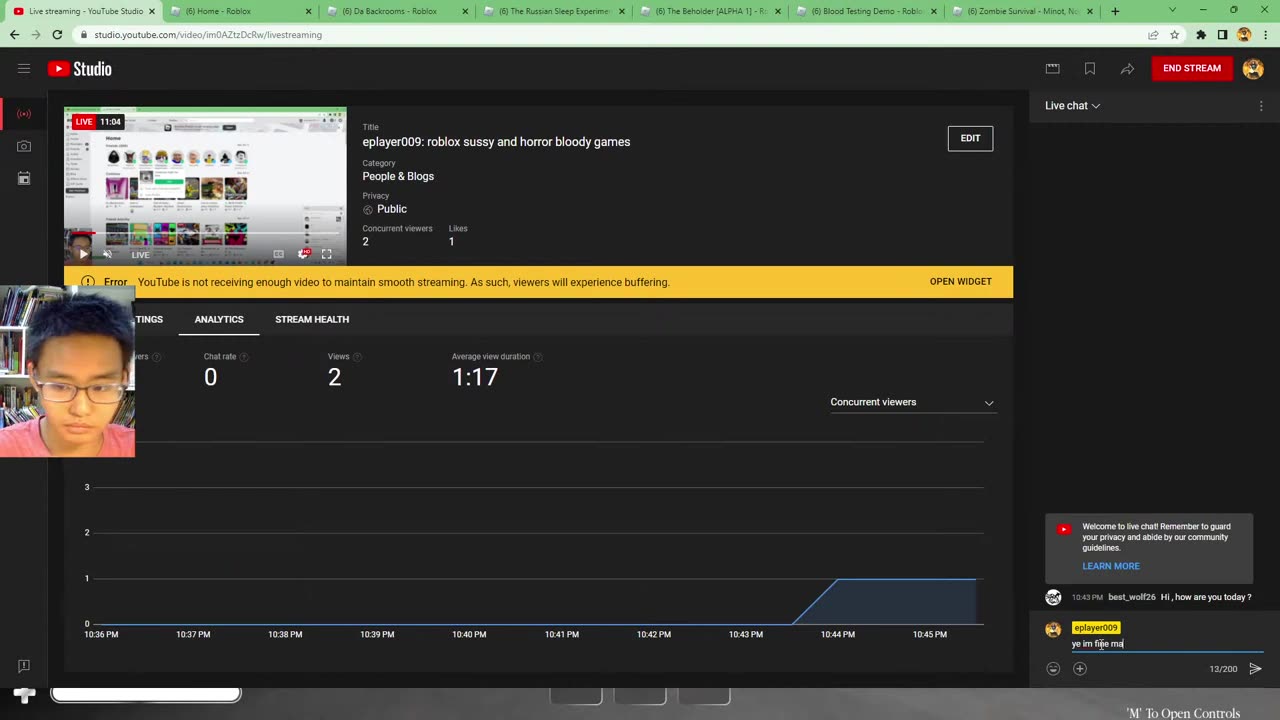Click the LEARN MORE chat guidelines link

1111,566
